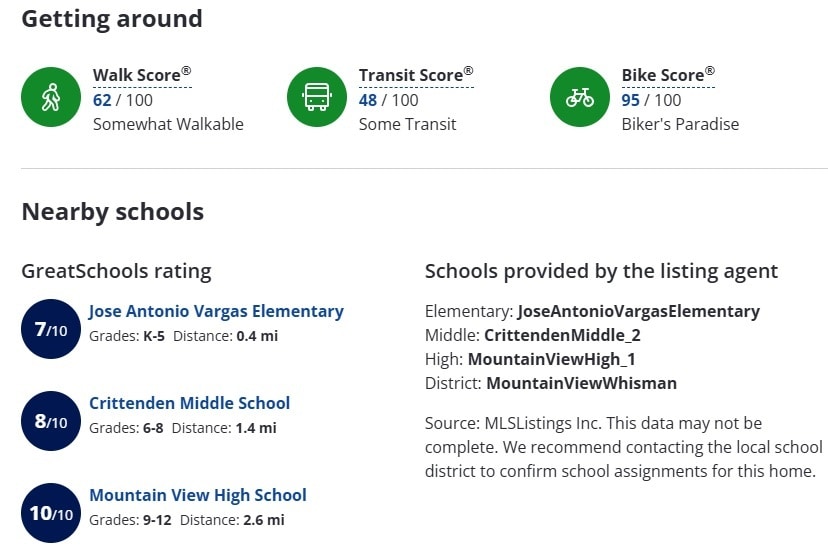Open Mountain View High School link
The height and width of the screenshot is (554, 828).
pos(197,495)
